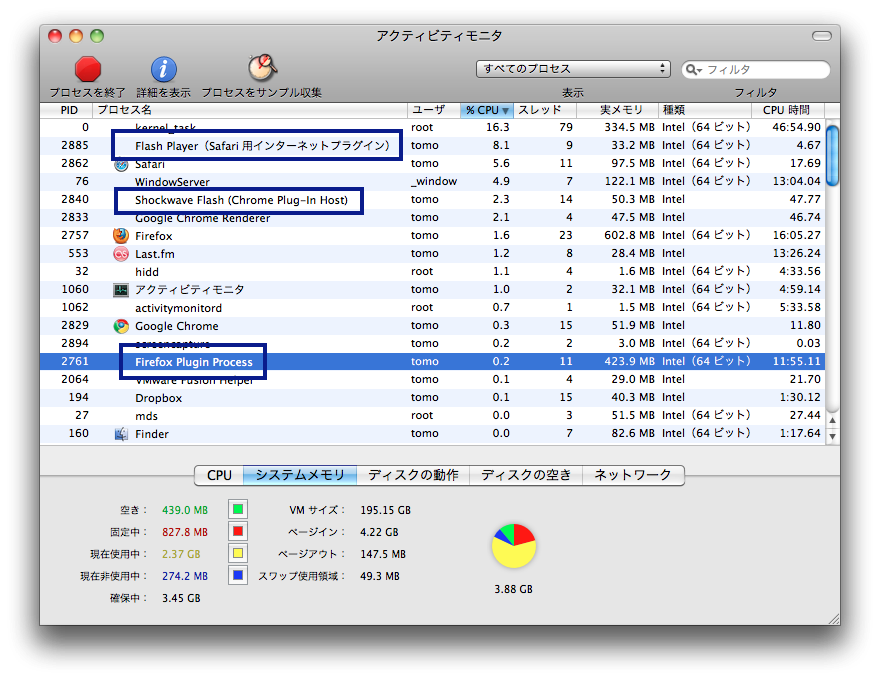Click the 602.8 MB memory value
This screenshot has width=880, height=680.
tap(629, 235)
